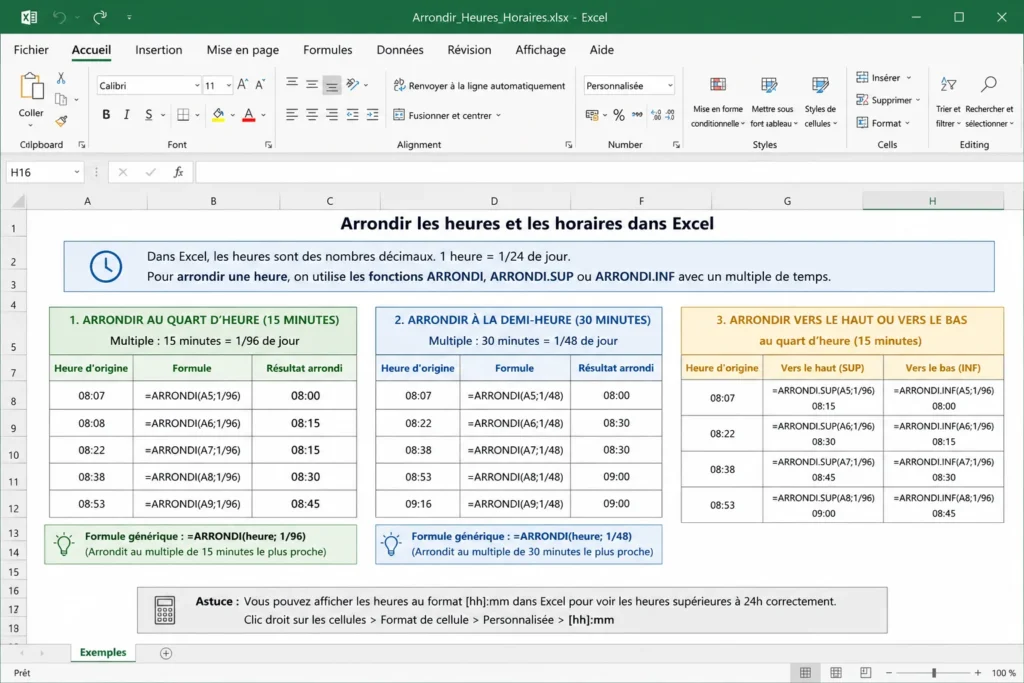1024x683 pixels.
Task: Toggle Italic formatting
Action: point(127,115)
